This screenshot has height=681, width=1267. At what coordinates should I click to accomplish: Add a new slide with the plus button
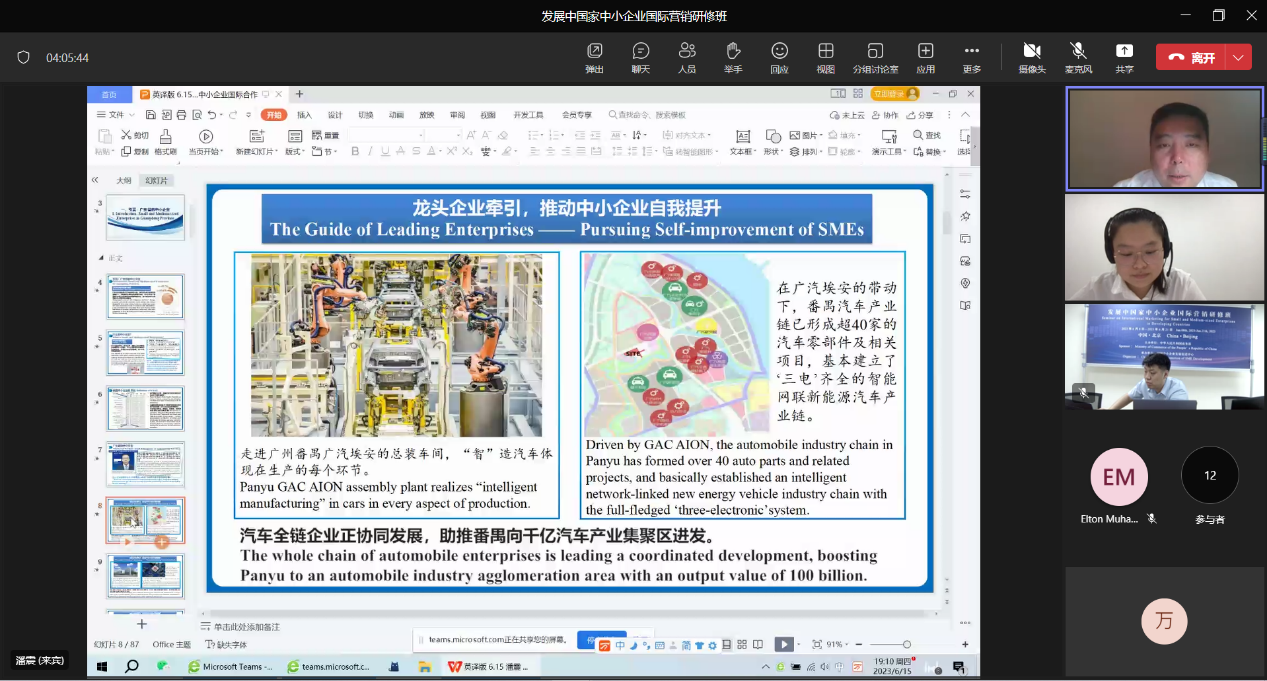pos(141,624)
